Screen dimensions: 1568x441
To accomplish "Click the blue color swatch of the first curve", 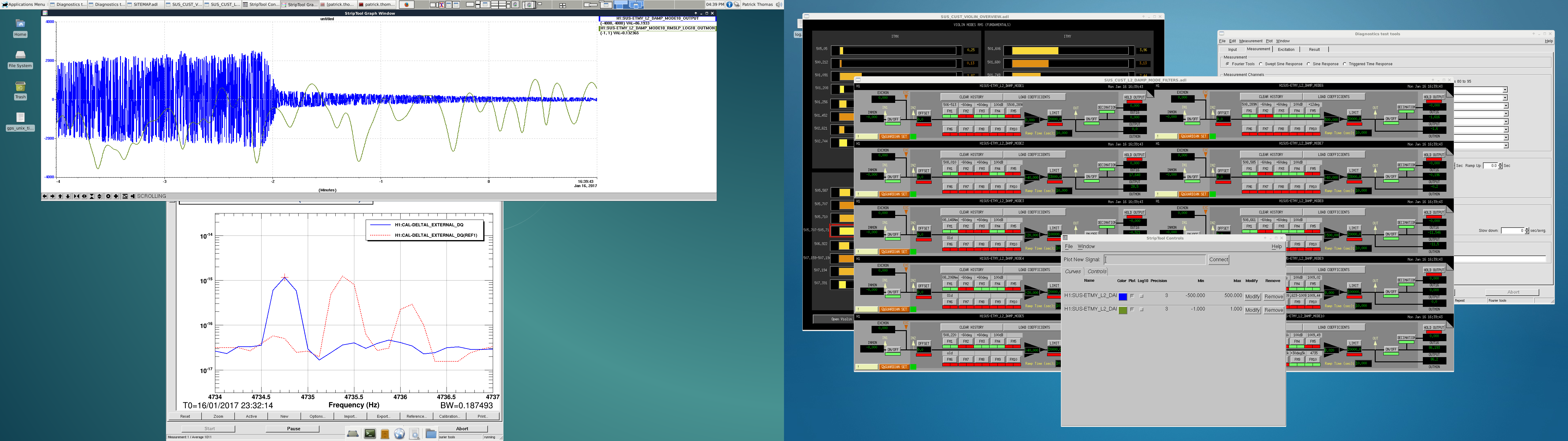I will click(x=1122, y=297).
